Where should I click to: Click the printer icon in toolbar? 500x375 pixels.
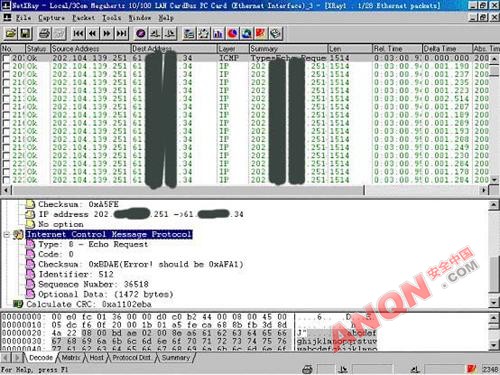pos(44,33)
